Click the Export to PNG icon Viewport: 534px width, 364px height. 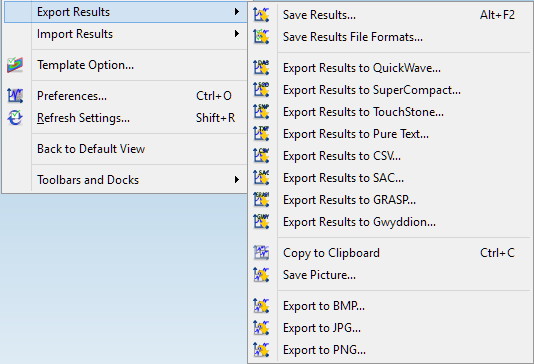click(x=261, y=350)
